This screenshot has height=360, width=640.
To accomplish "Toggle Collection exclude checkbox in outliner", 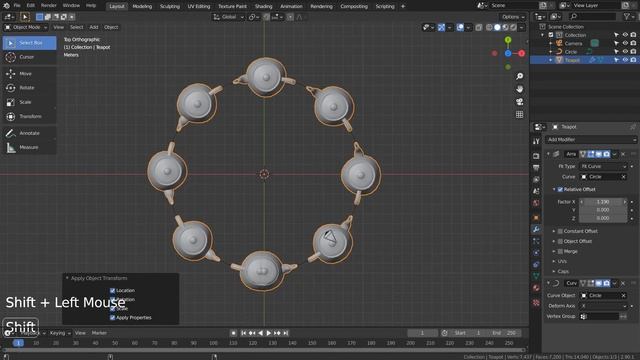I will coord(551,35).
